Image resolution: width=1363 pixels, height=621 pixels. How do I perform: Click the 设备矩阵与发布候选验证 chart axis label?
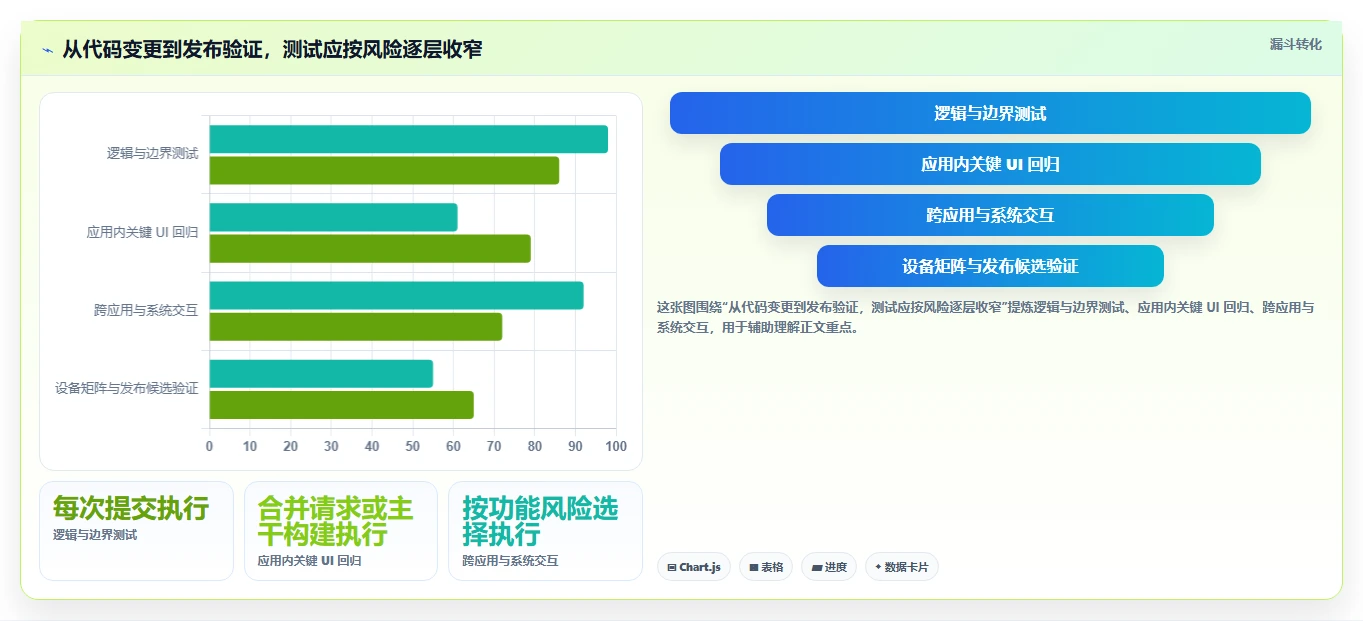pos(127,388)
